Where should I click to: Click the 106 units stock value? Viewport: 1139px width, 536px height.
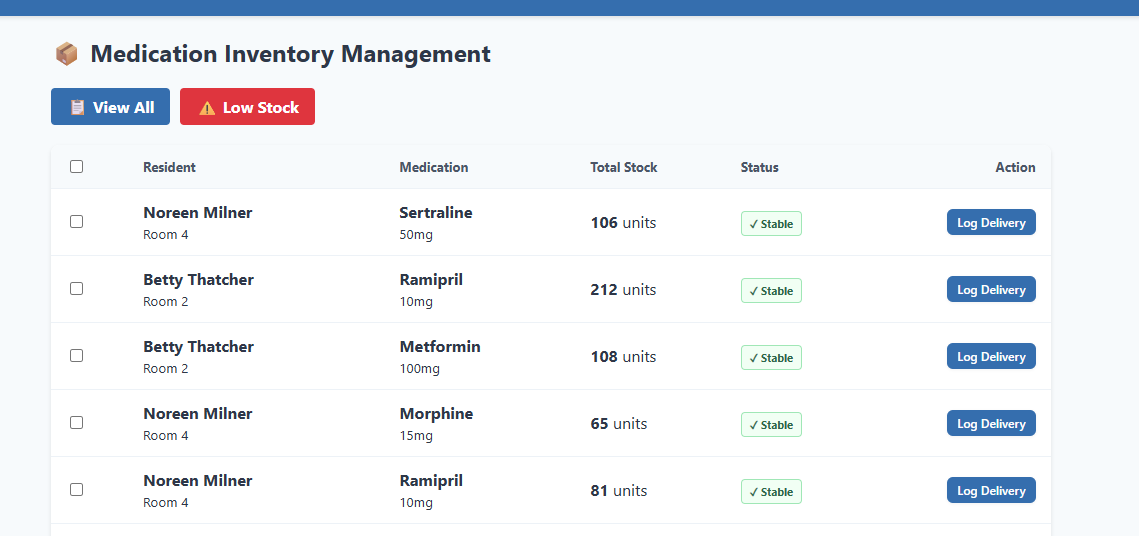[623, 223]
